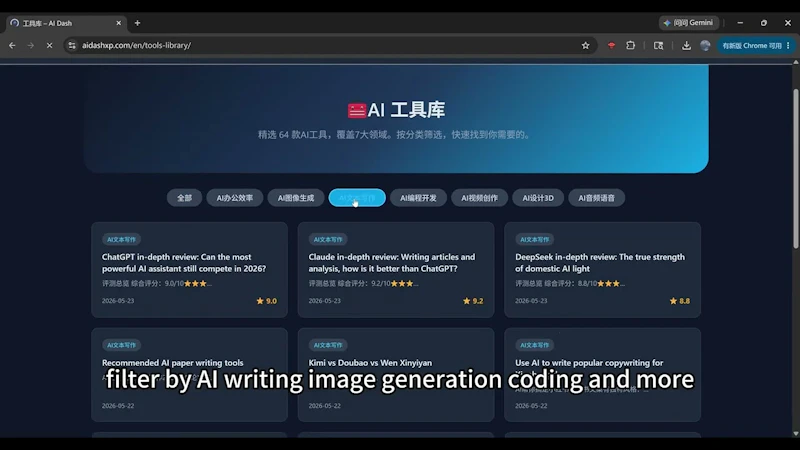This screenshot has width=800, height=450.
Task: Filter by AI视频创作
Action: coord(480,198)
